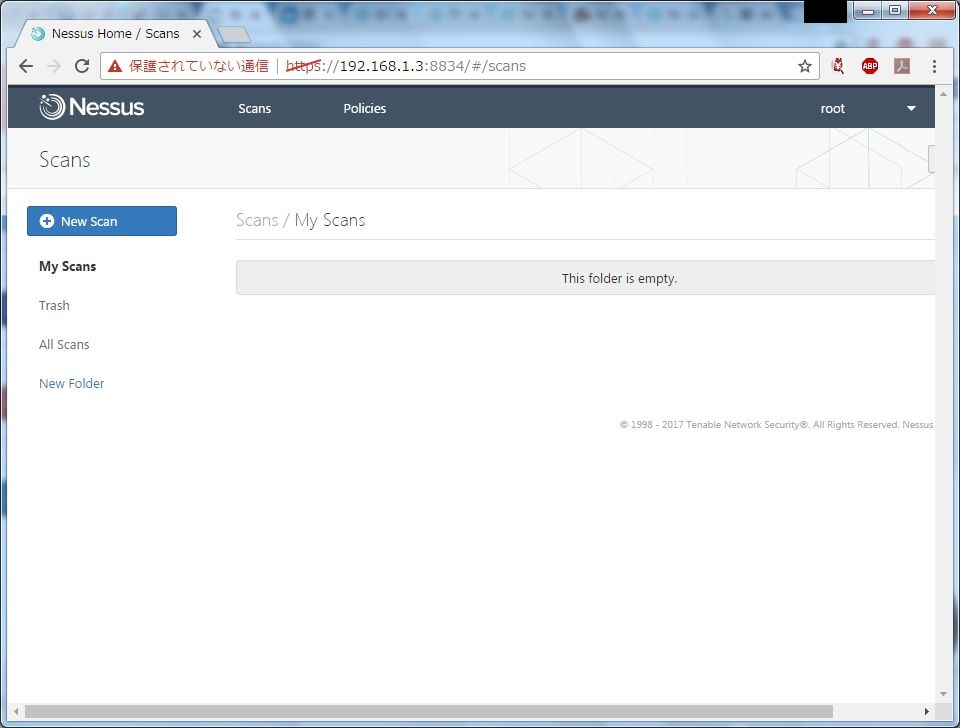Viewport: 960px width, 728px height.
Task: Minimize the Chrome window
Action: click(868, 10)
